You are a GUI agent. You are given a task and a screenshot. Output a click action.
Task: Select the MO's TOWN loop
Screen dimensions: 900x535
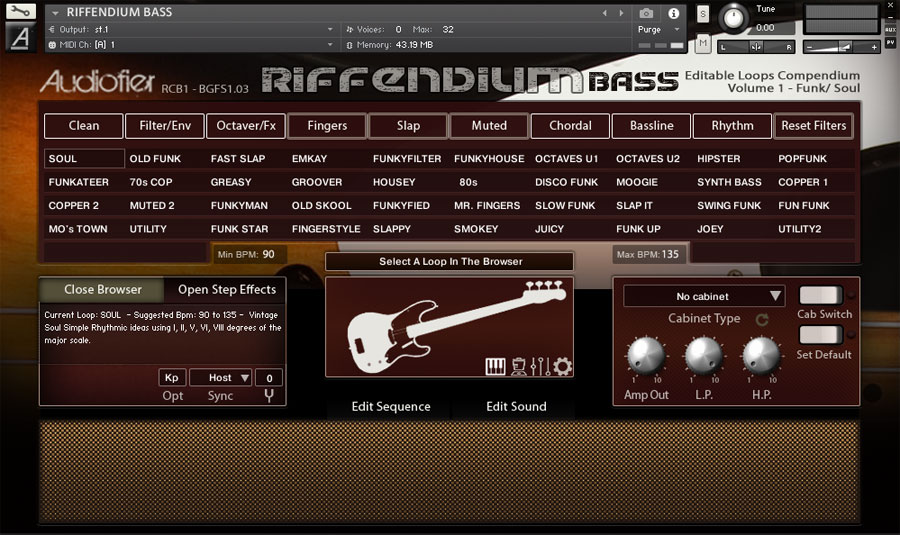pos(77,229)
